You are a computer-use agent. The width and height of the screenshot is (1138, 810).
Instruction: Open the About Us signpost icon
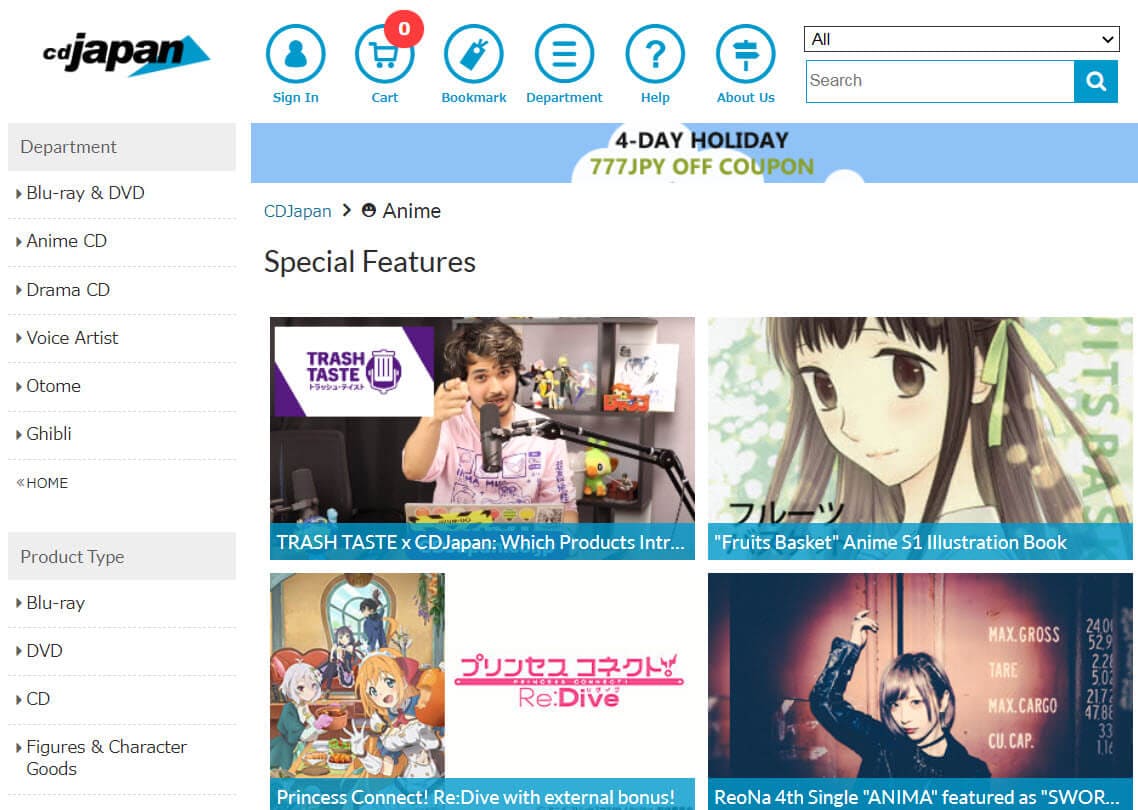745,54
